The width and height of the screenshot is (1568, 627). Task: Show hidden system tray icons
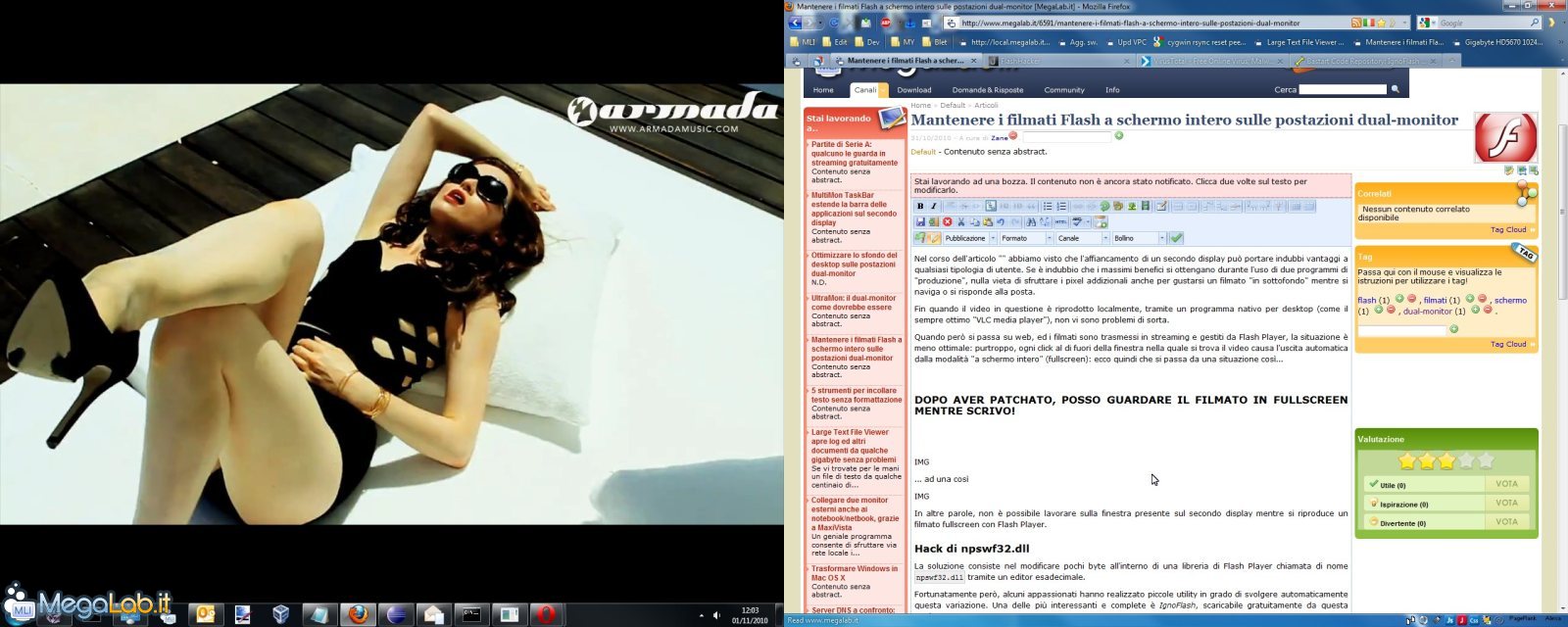(x=701, y=615)
